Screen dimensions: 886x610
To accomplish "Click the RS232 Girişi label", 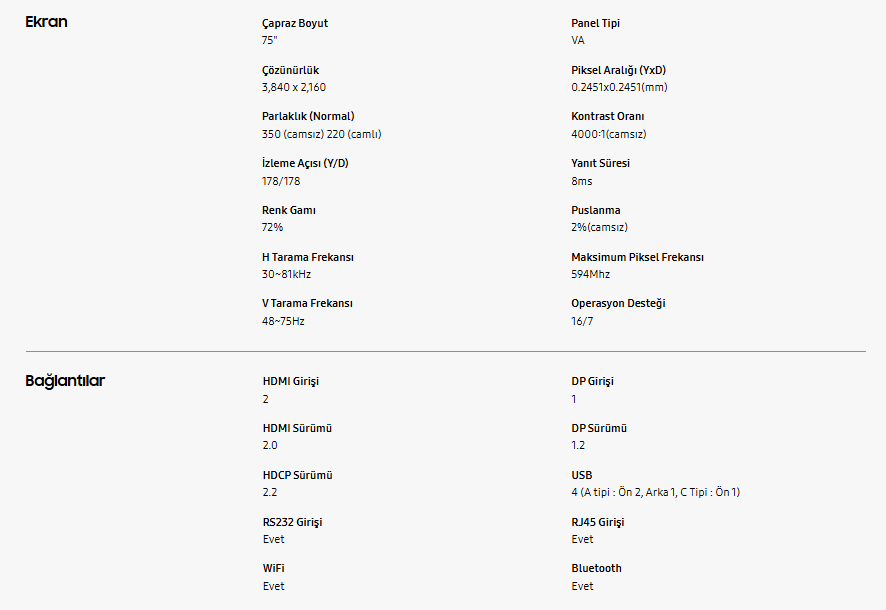I will 292,522.
